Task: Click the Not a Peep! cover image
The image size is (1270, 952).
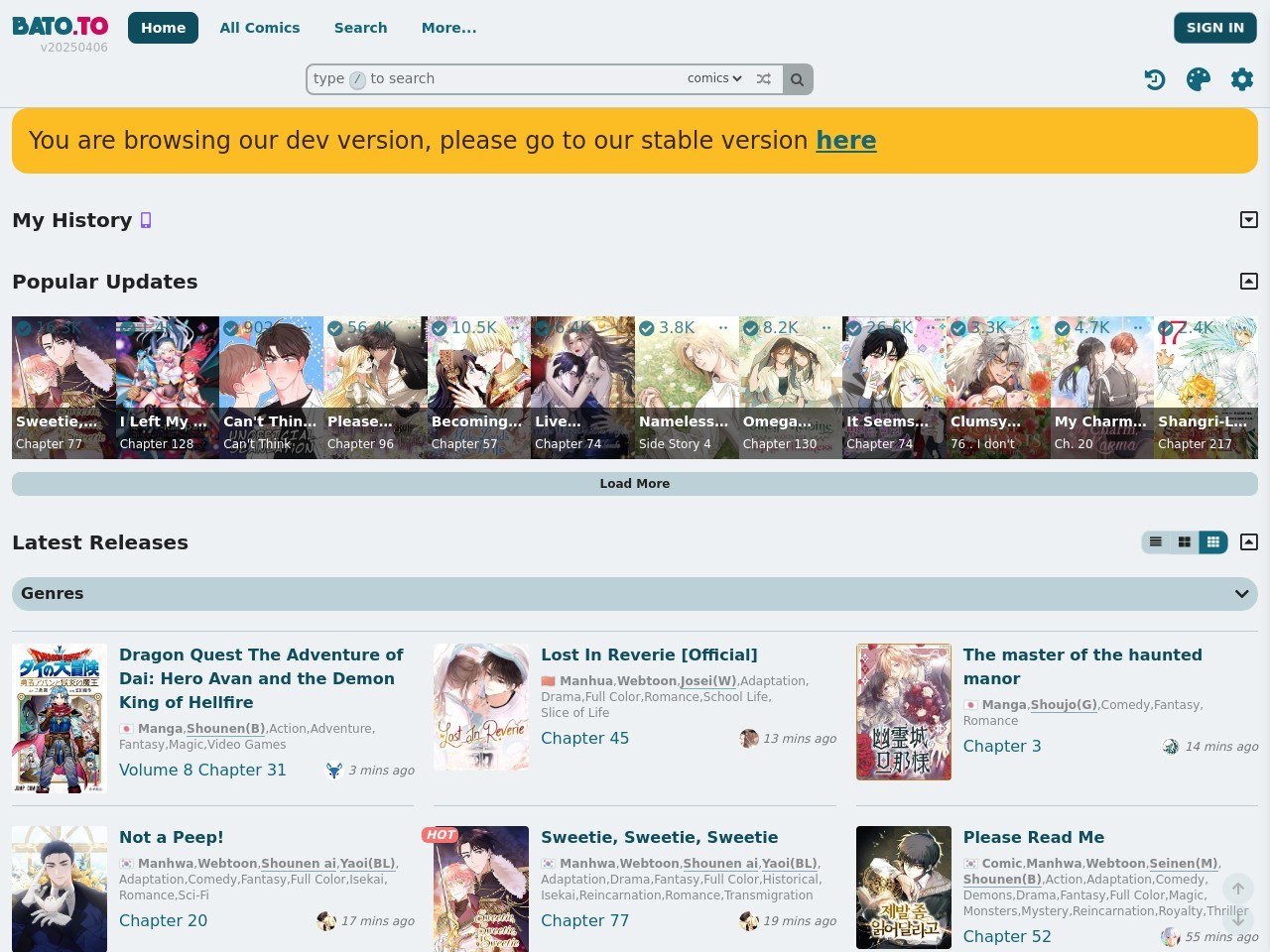Action: coord(60,889)
